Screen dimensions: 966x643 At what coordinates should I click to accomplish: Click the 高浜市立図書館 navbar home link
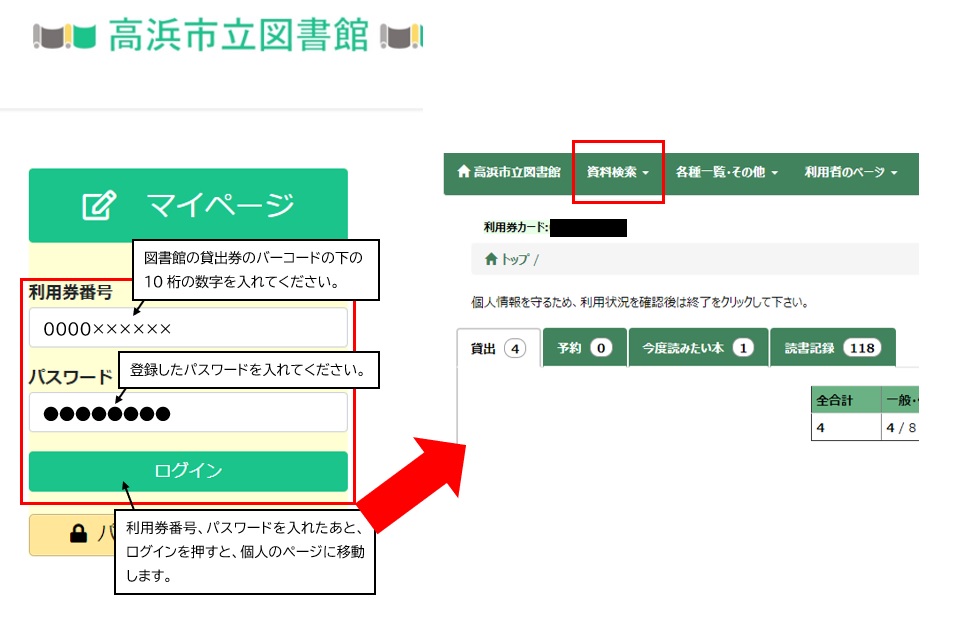(x=509, y=172)
